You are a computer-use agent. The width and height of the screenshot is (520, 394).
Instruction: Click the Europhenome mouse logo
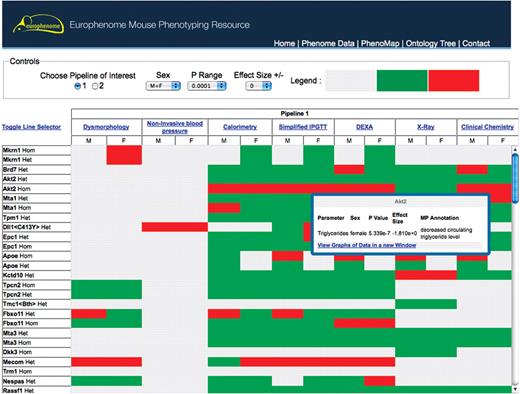point(39,25)
